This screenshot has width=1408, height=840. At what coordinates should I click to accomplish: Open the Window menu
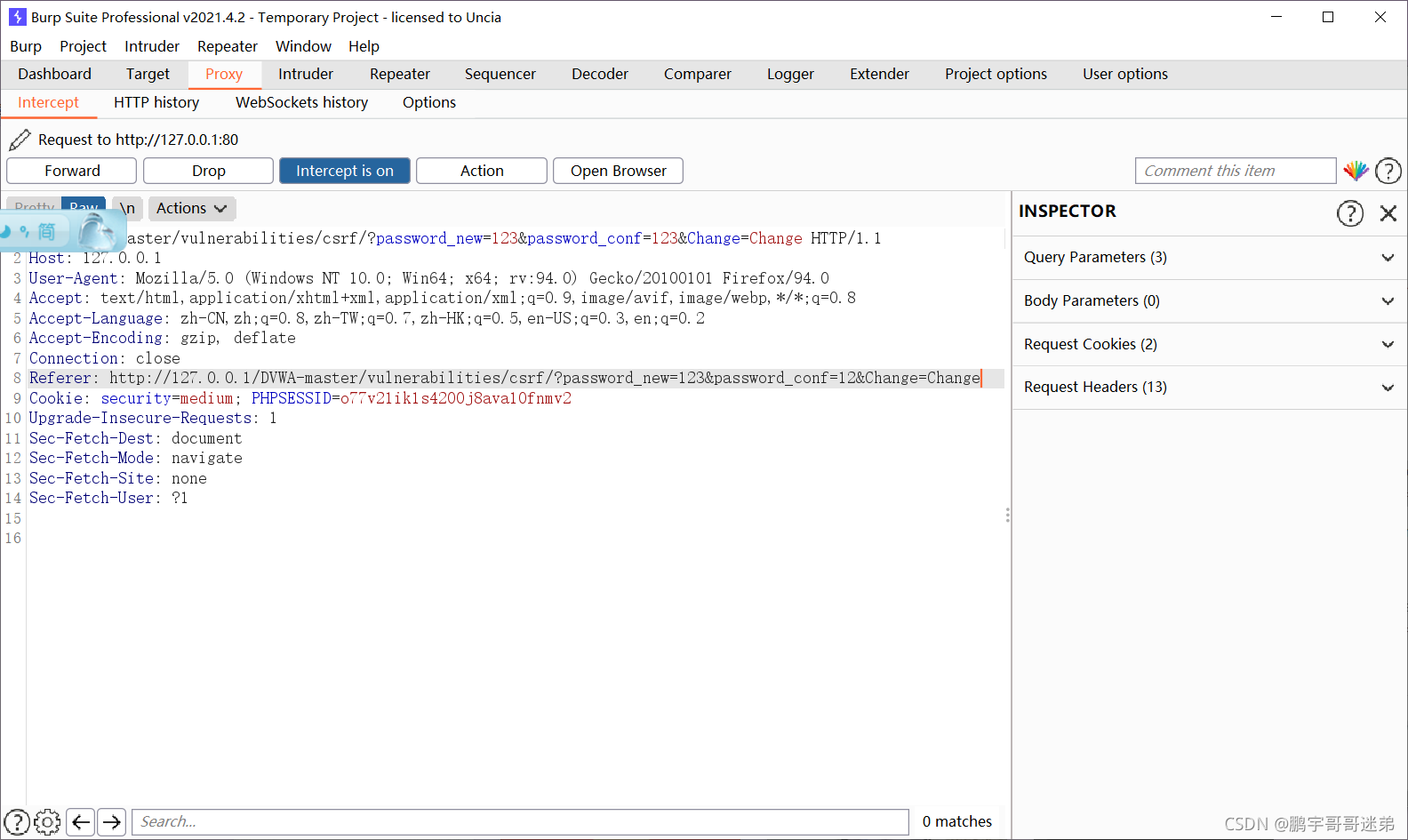[303, 46]
